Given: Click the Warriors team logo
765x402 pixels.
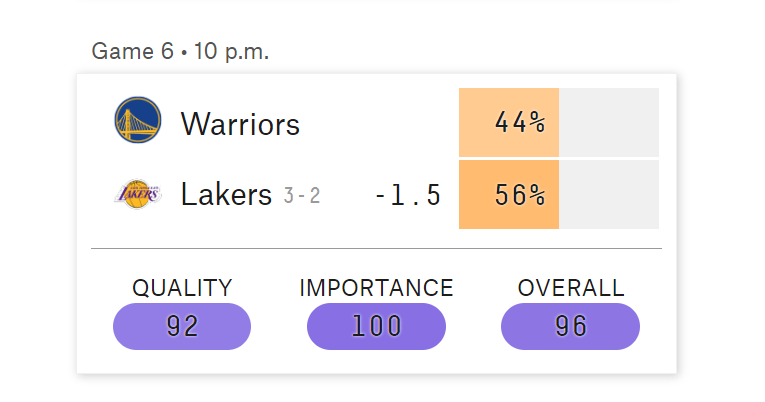Looking at the screenshot, I should click(x=138, y=120).
